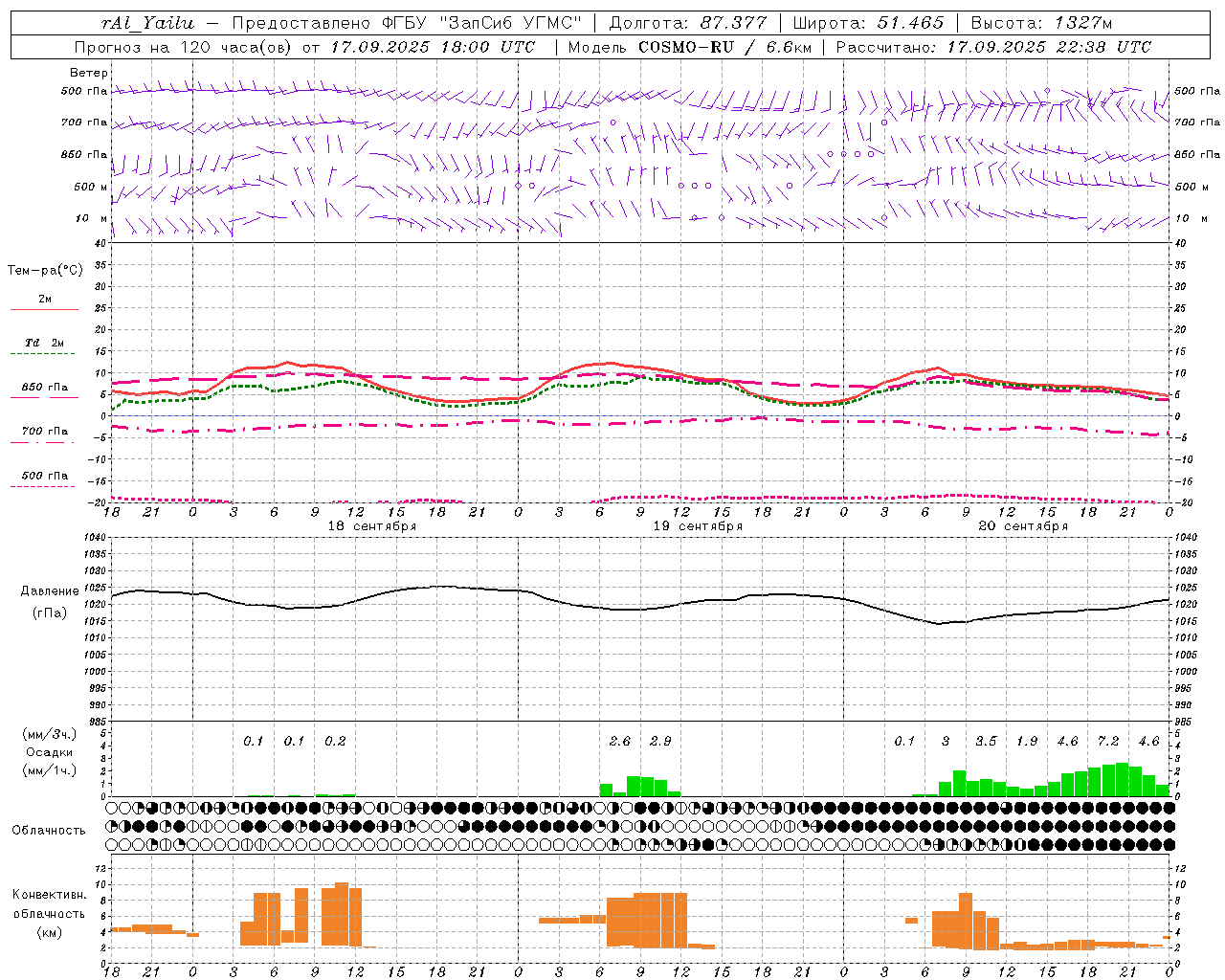The height and width of the screenshot is (980, 1225).
Task: Select the 19 сентября date label
Action: (x=698, y=526)
